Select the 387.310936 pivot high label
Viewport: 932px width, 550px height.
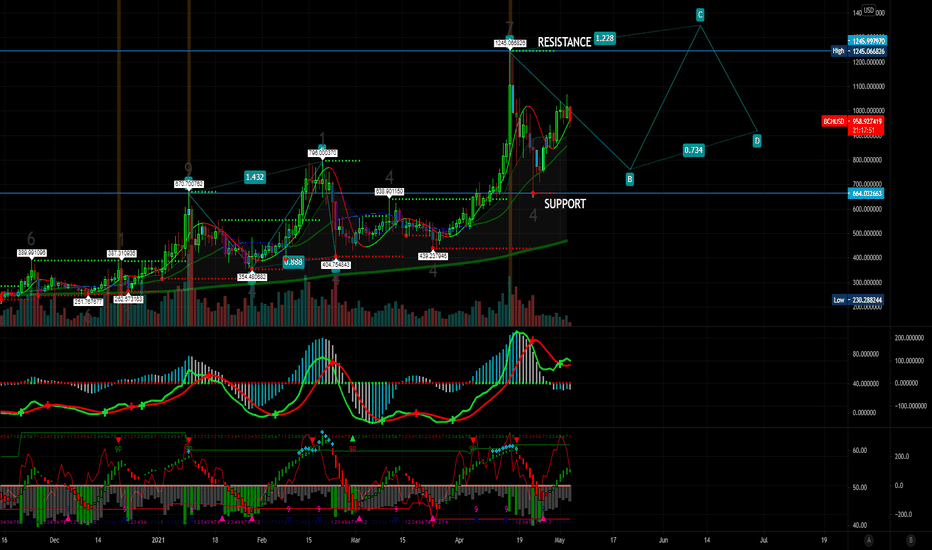(x=122, y=254)
